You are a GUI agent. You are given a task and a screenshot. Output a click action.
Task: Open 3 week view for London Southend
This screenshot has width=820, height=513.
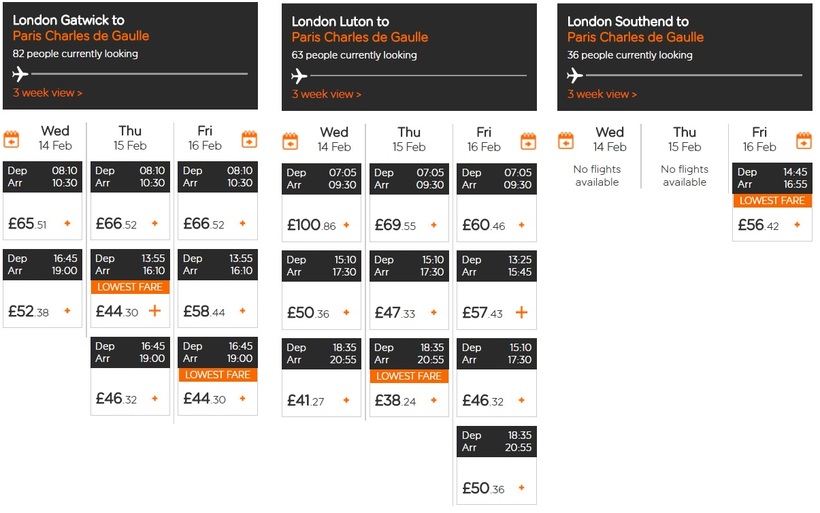coord(602,94)
